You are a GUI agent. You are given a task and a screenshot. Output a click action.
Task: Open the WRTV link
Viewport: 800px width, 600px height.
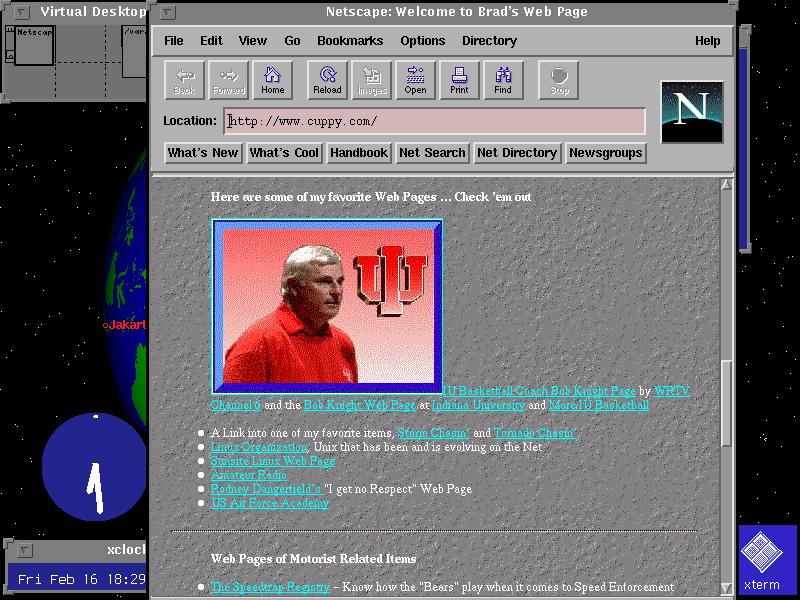pyautogui.click(x=671, y=391)
